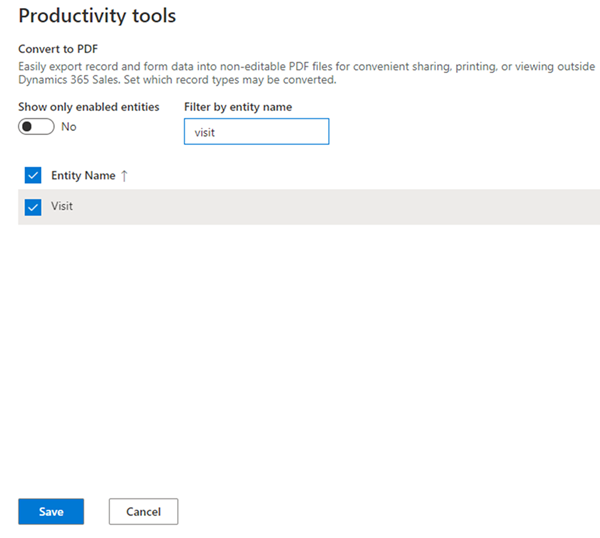Click the 'visit' text typed in filter box
The image size is (600, 538).
[x=205, y=131]
